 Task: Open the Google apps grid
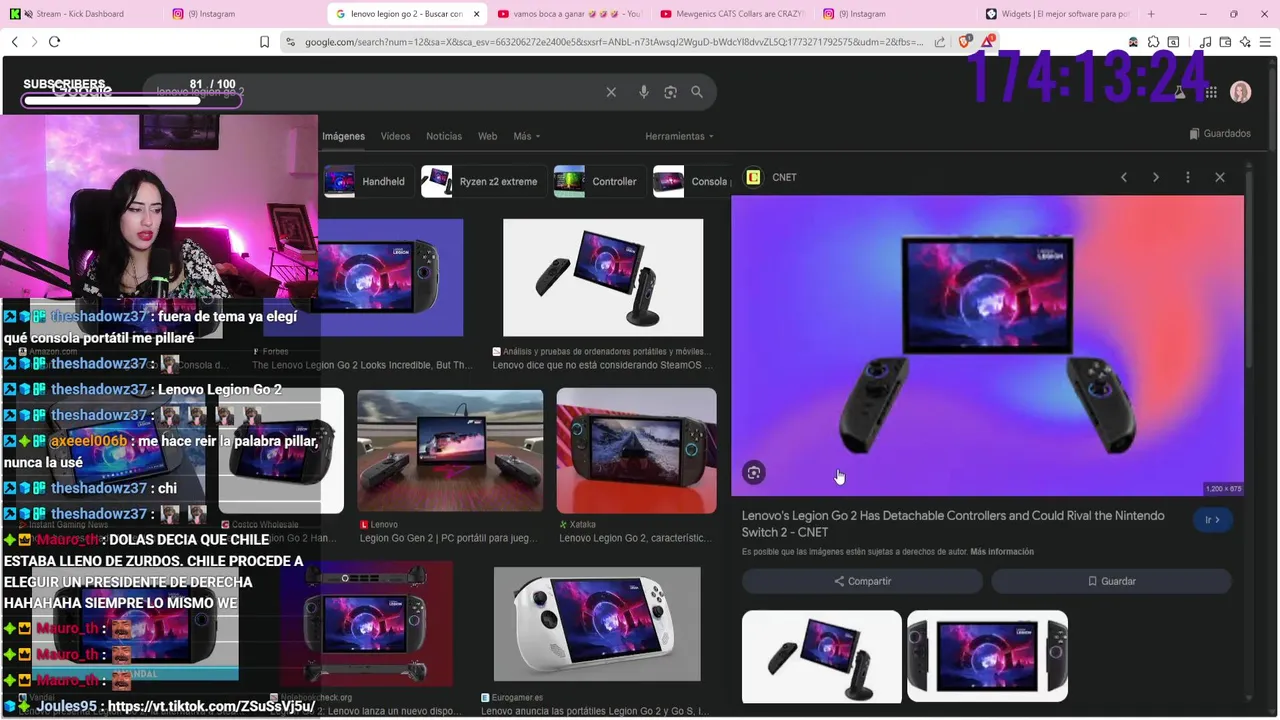(1211, 92)
